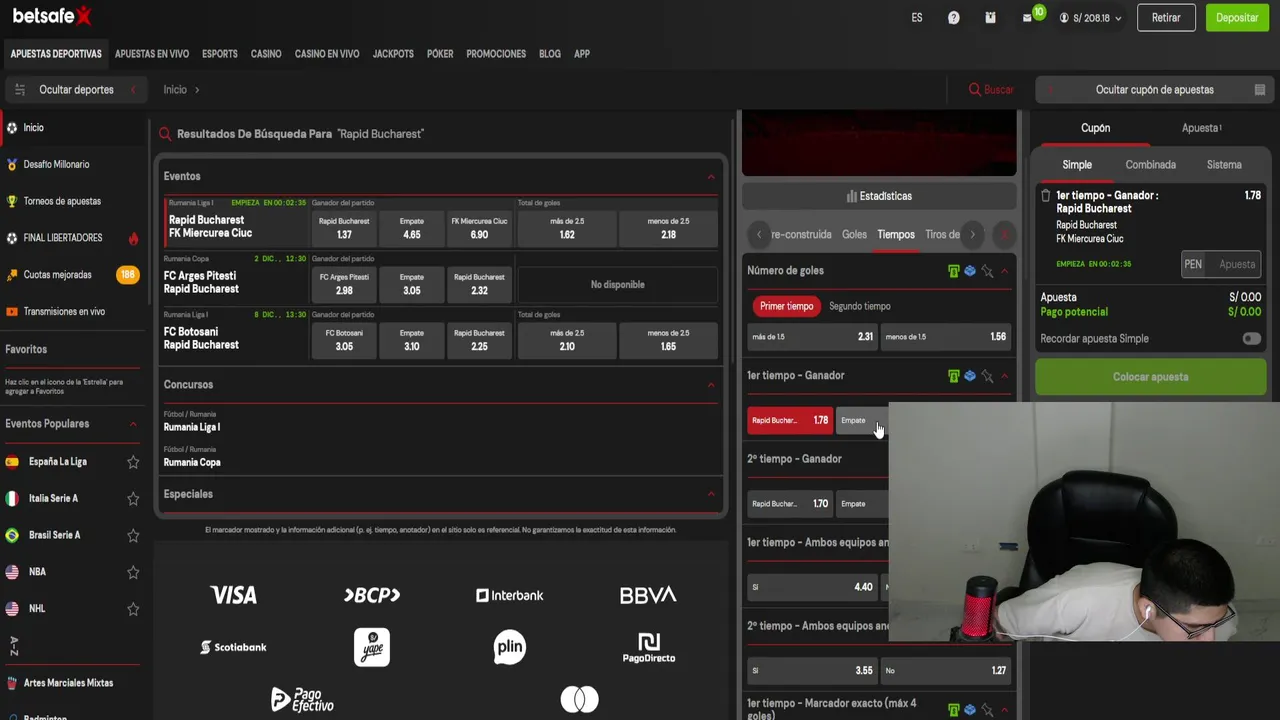Collapse the Especiales section
1280x720 pixels.
click(711, 494)
